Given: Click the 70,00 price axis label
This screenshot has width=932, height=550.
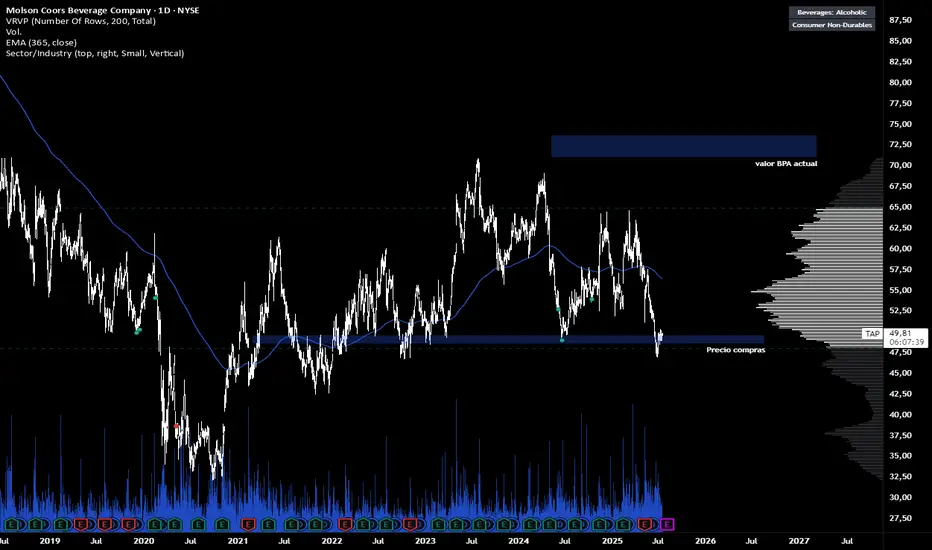Looking at the screenshot, I should (900, 165).
